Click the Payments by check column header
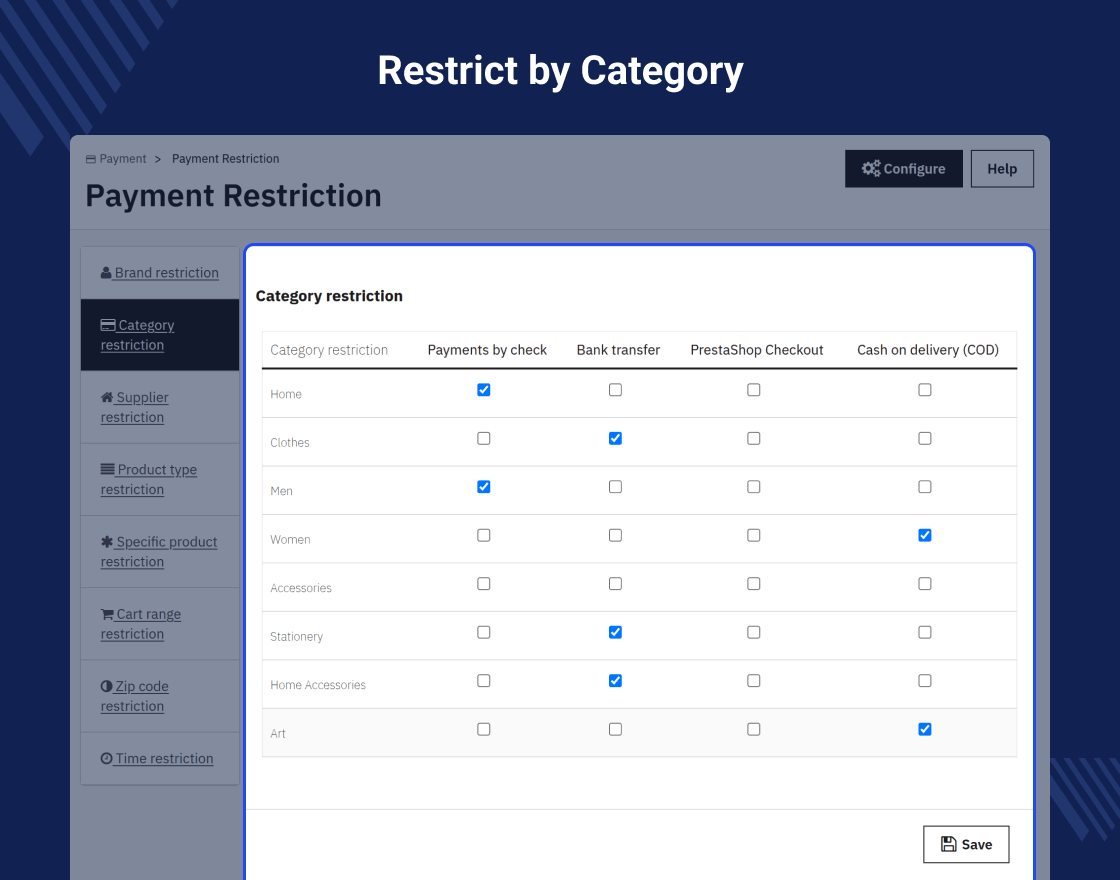The image size is (1120, 880). pyautogui.click(x=487, y=350)
